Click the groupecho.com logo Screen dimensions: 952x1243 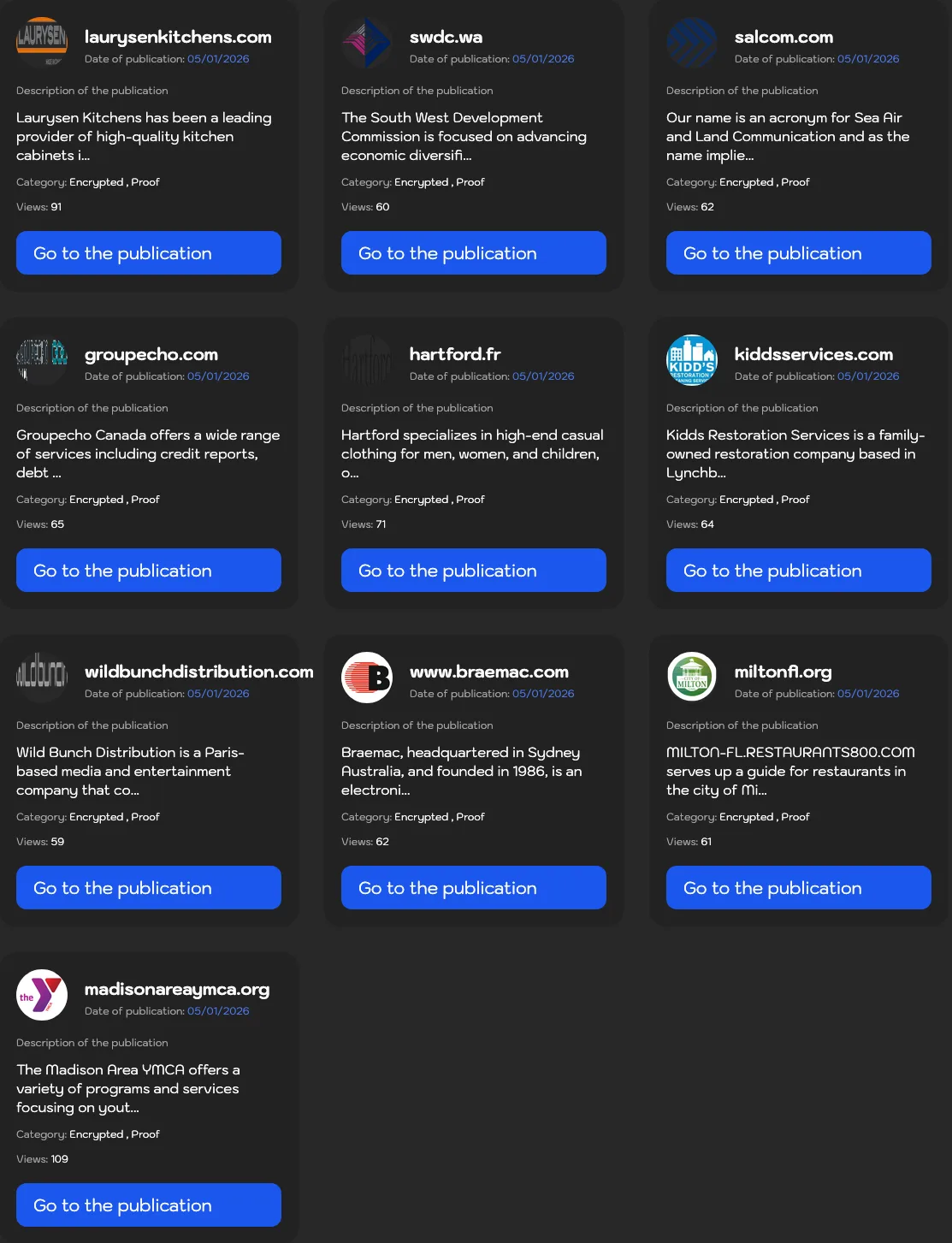(x=41, y=360)
